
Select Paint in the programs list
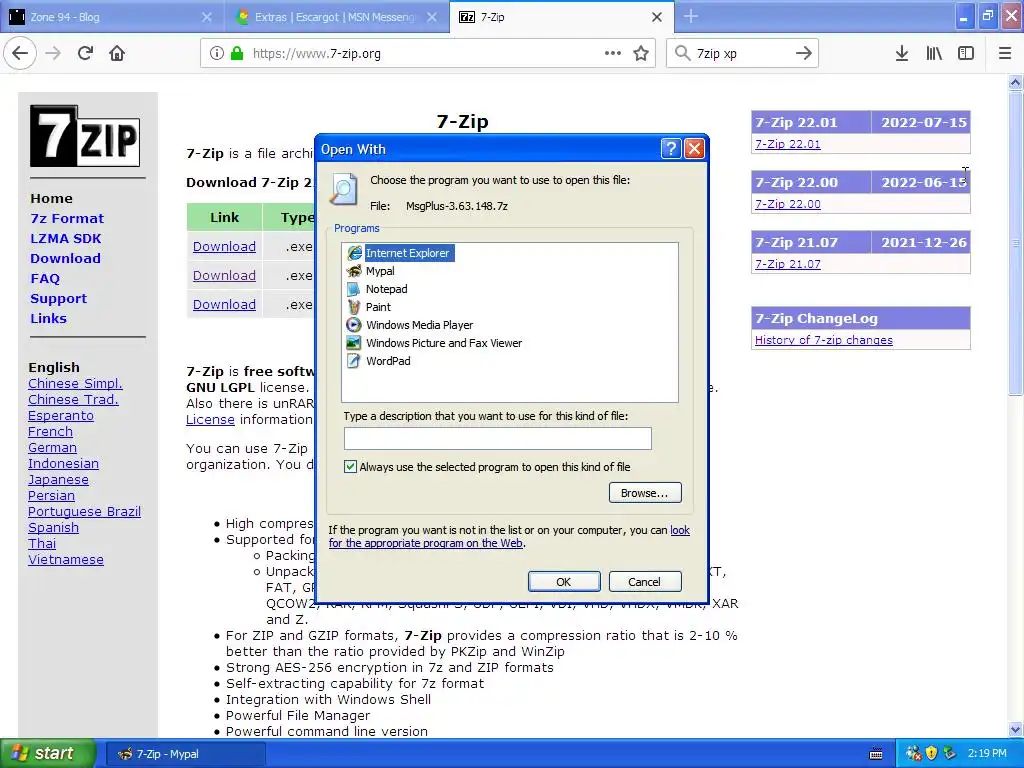[x=370, y=307]
